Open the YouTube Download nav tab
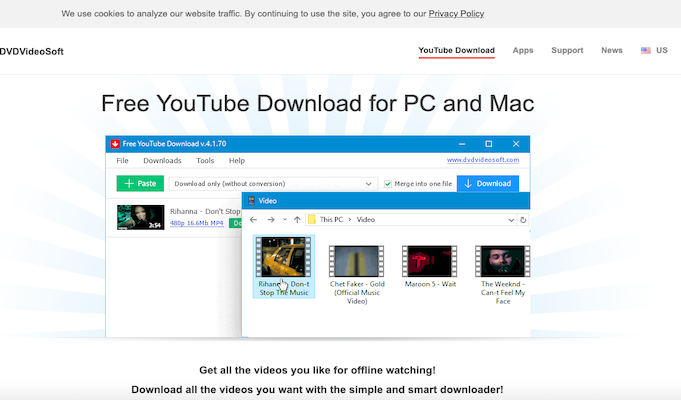The image size is (681, 400). pos(456,50)
